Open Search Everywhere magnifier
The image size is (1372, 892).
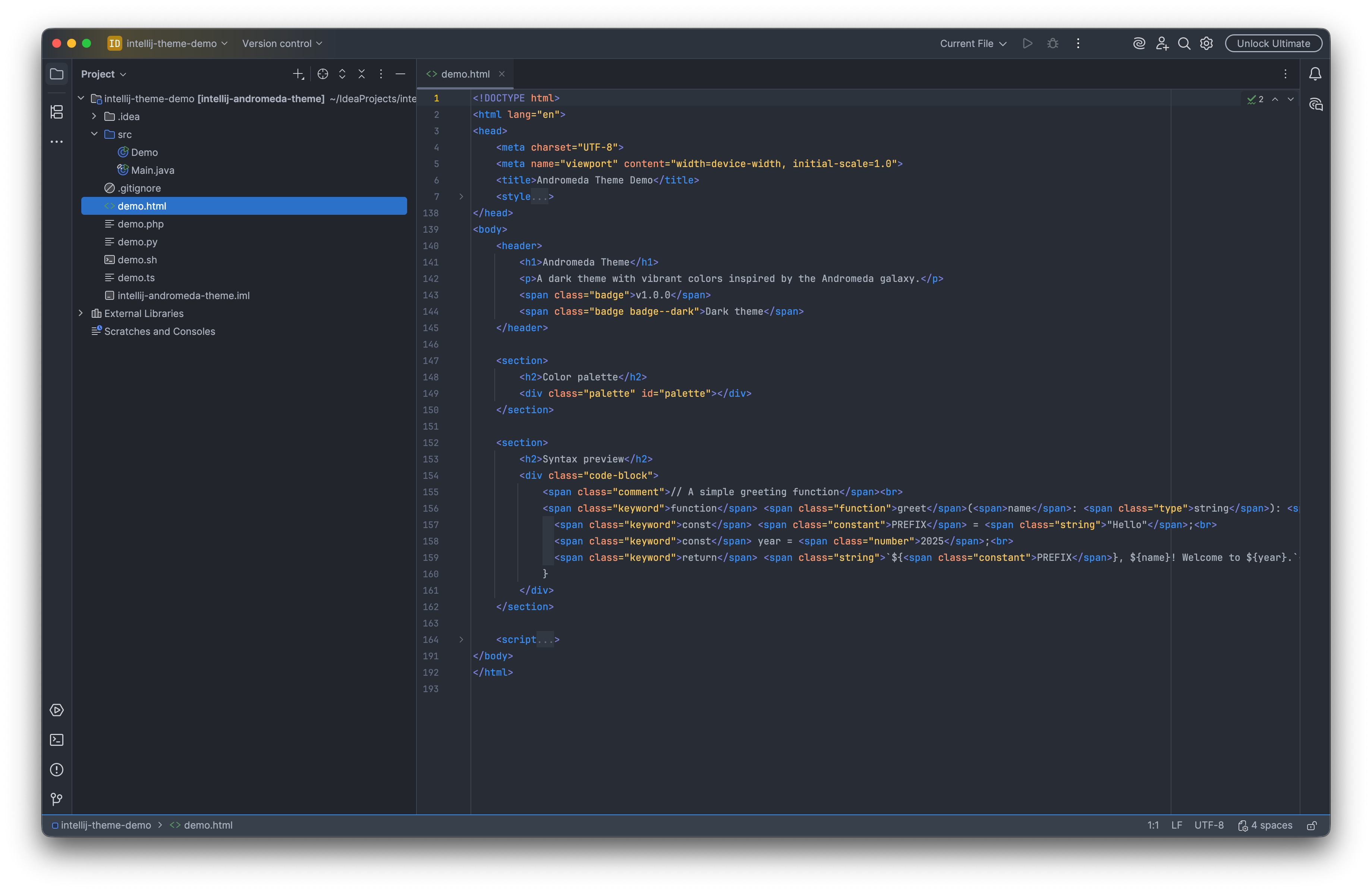pos(1184,43)
